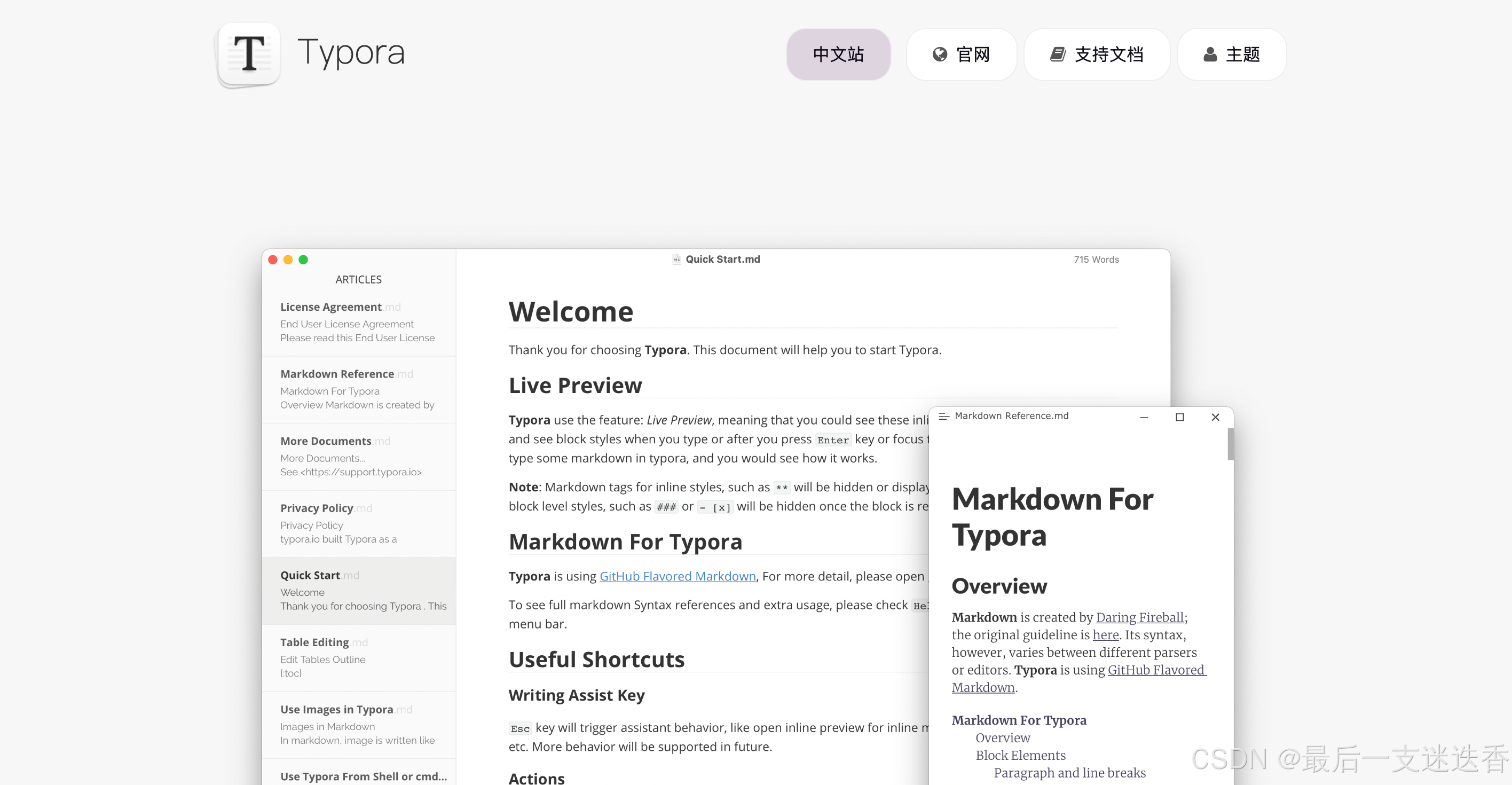Click the file icon next to Quick Start.md title
1512x785 pixels.
click(x=676, y=259)
